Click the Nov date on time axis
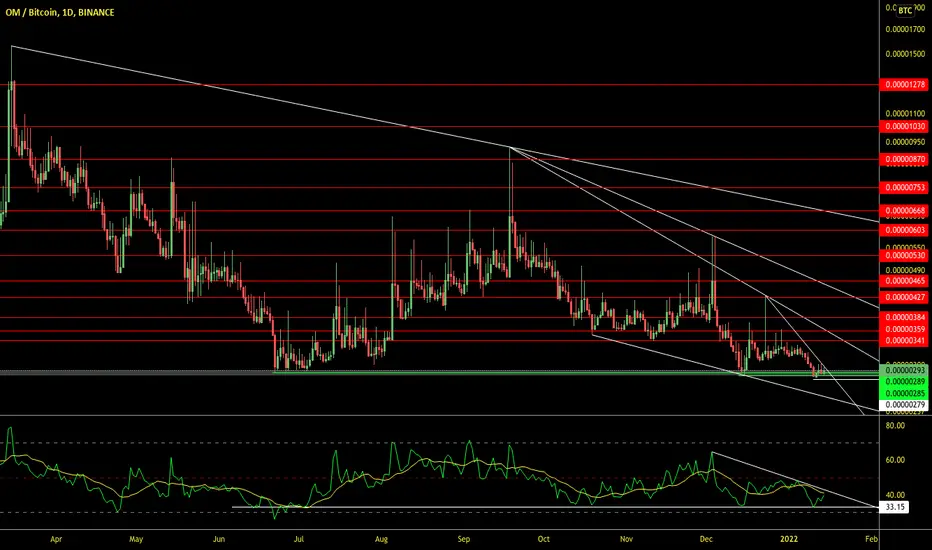 click(626, 539)
